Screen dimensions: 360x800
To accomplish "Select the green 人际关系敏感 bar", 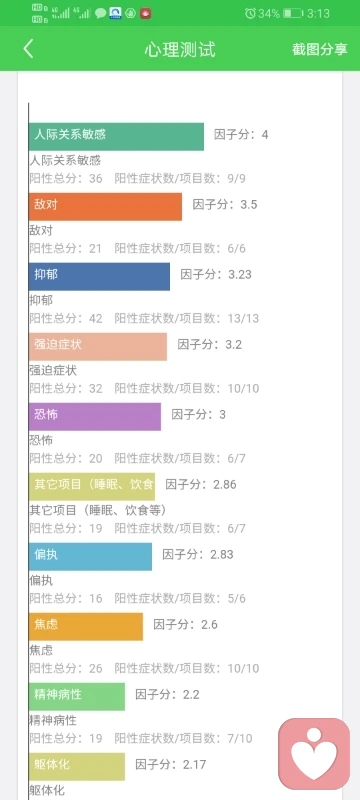I will tap(116, 137).
